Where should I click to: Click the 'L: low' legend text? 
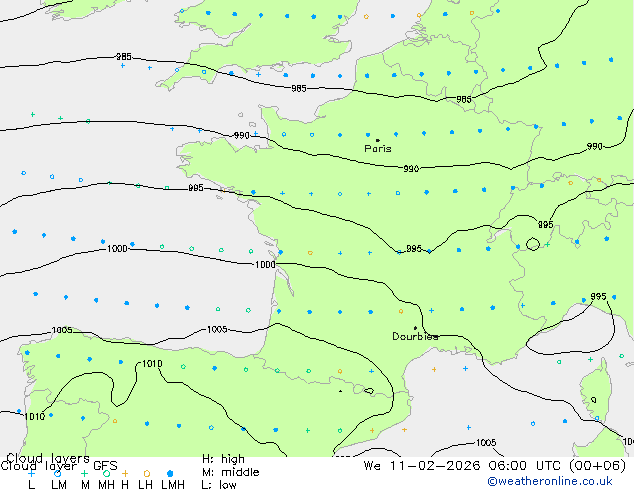(x=219, y=485)
